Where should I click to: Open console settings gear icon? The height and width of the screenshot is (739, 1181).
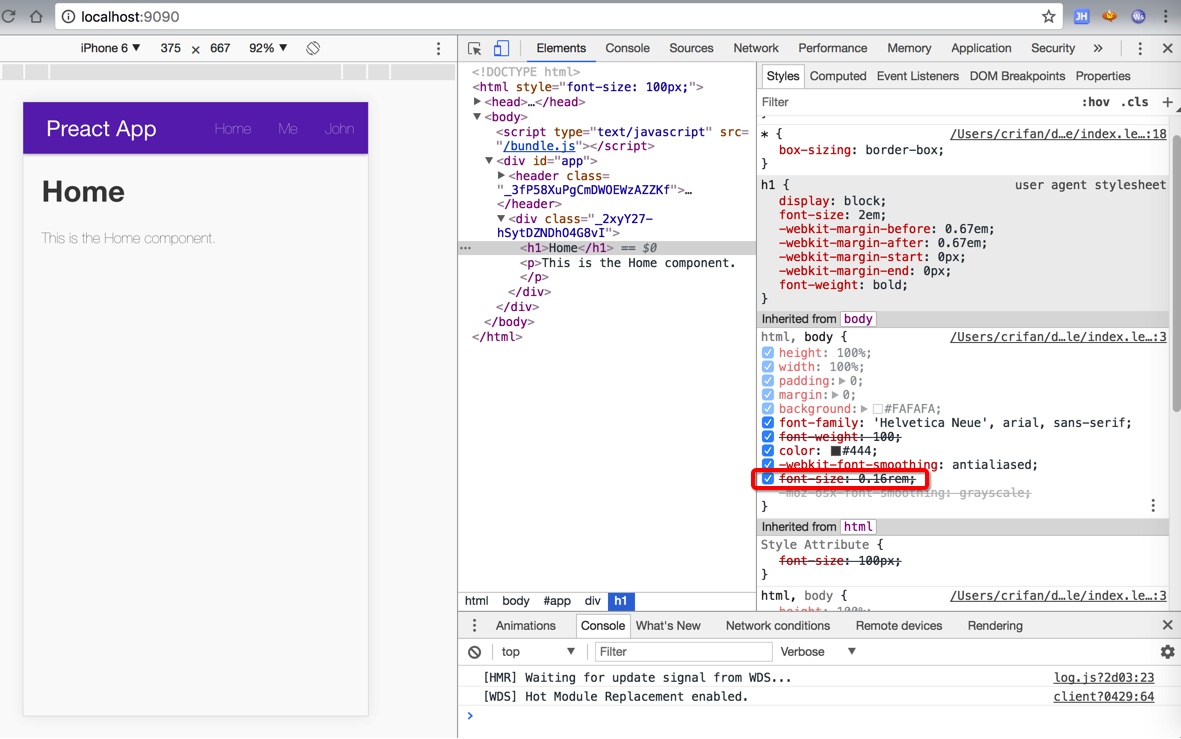(1167, 652)
